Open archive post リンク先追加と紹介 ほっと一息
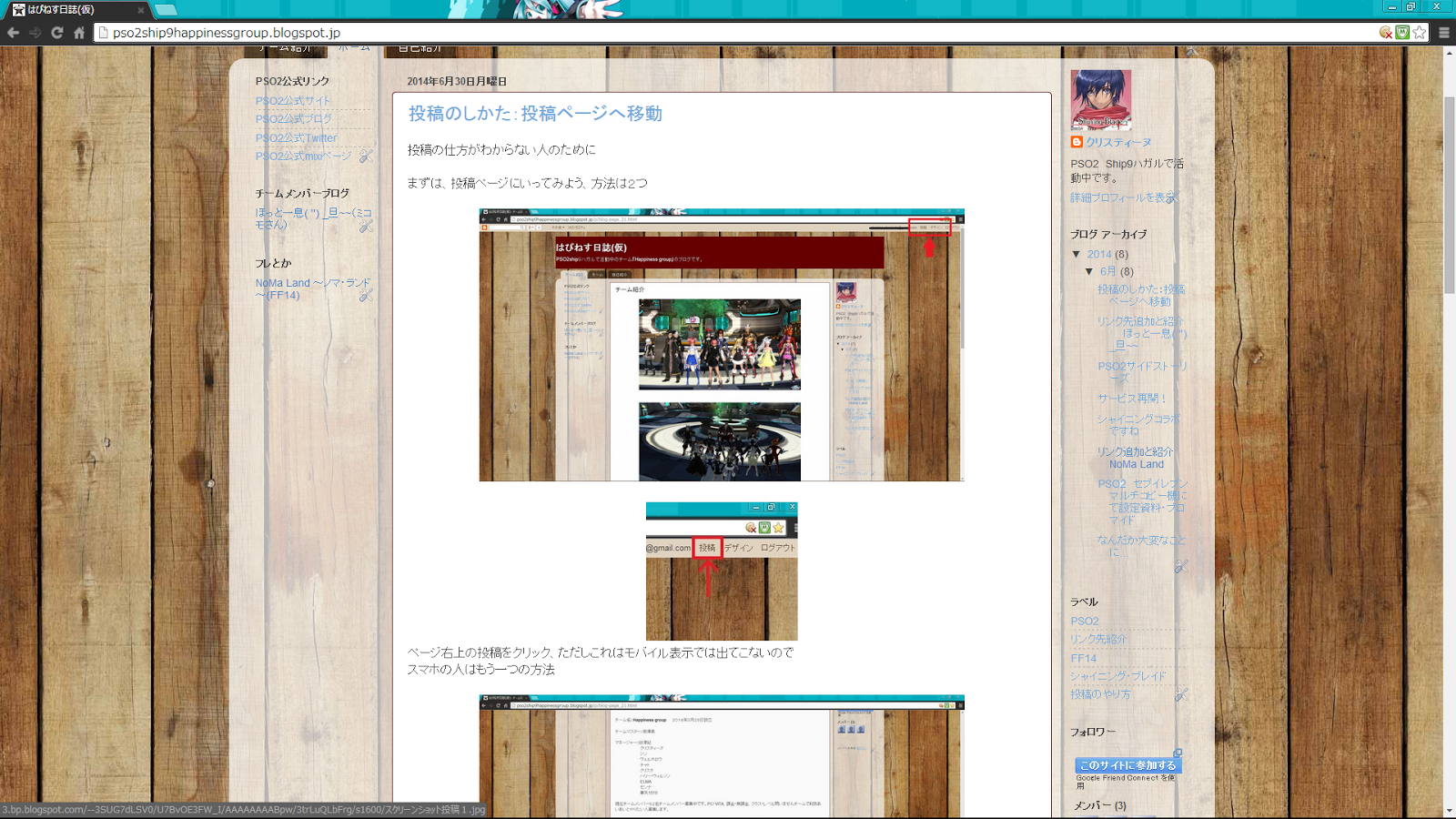 (1142, 333)
